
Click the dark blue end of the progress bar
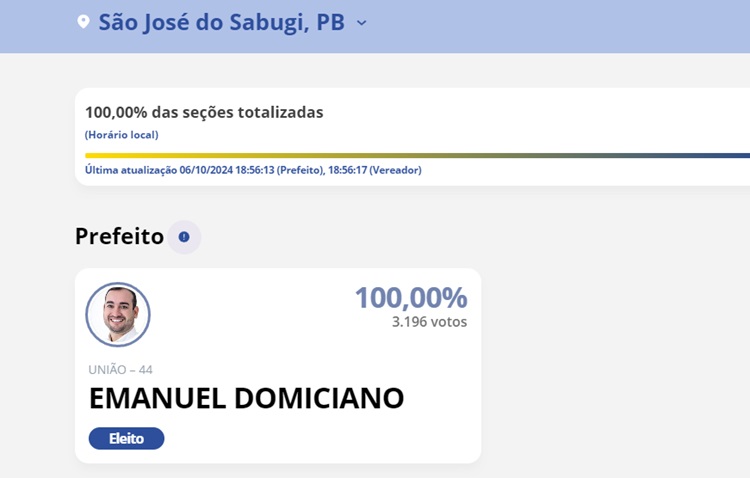735,155
